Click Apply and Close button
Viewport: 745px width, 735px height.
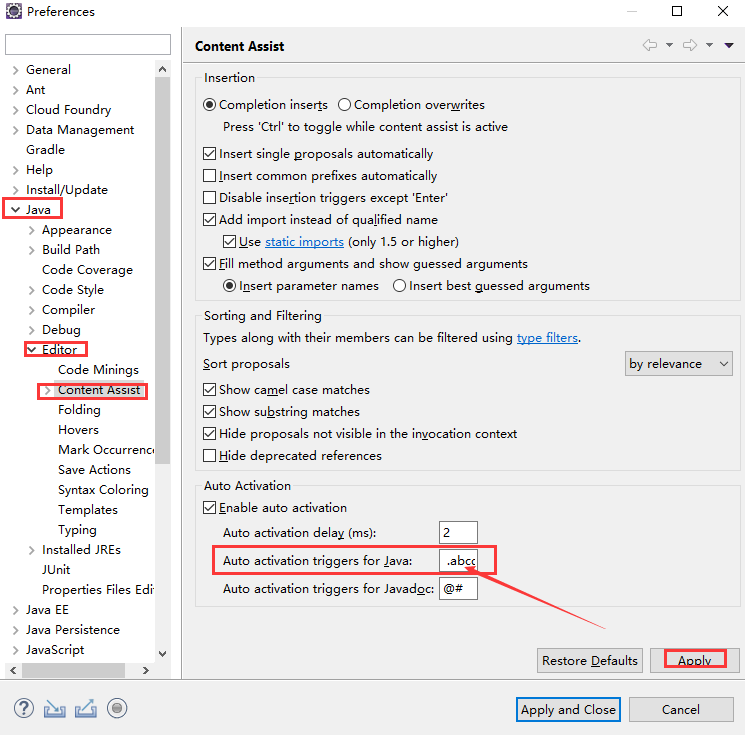click(x=568, y=709)
